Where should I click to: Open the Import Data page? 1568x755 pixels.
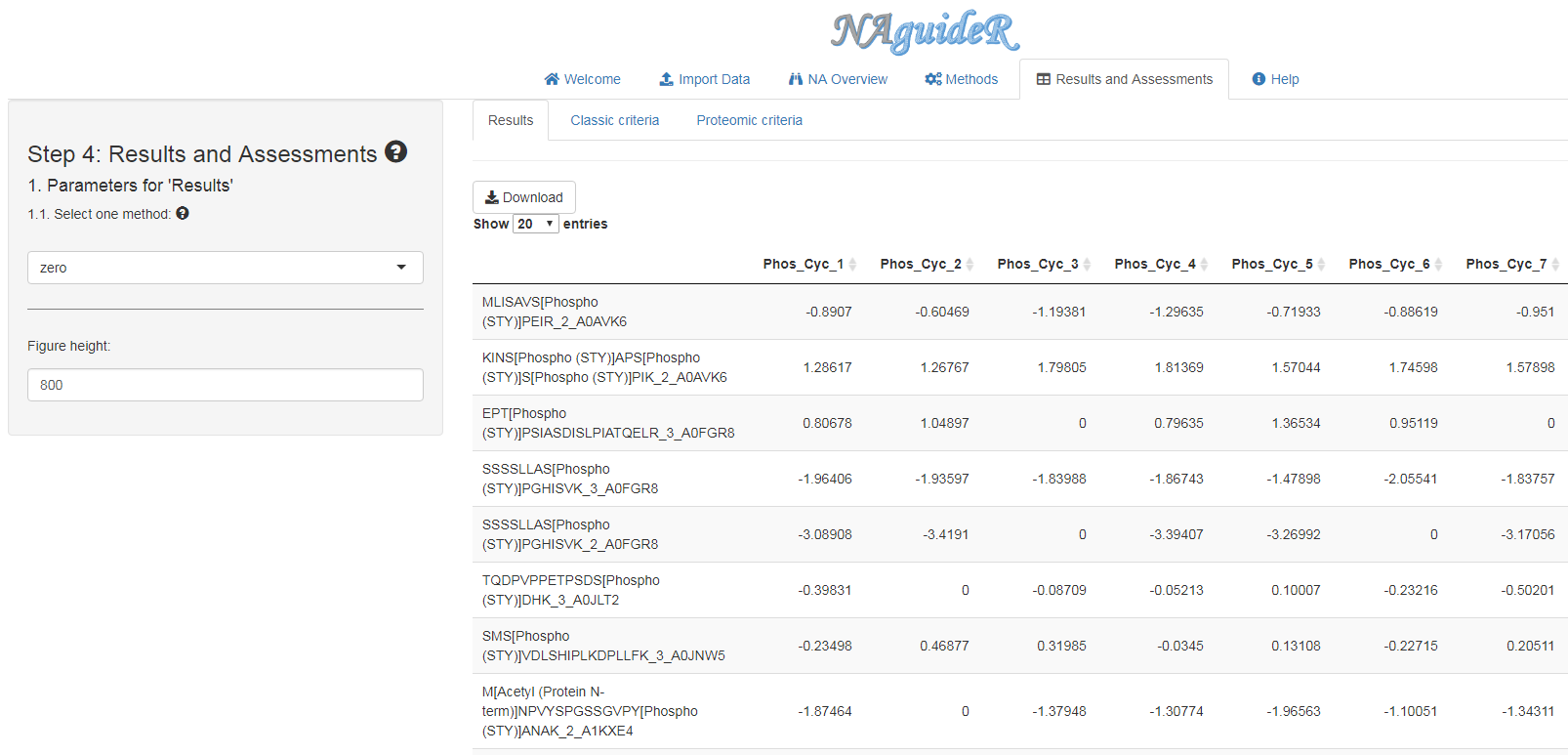704,79
